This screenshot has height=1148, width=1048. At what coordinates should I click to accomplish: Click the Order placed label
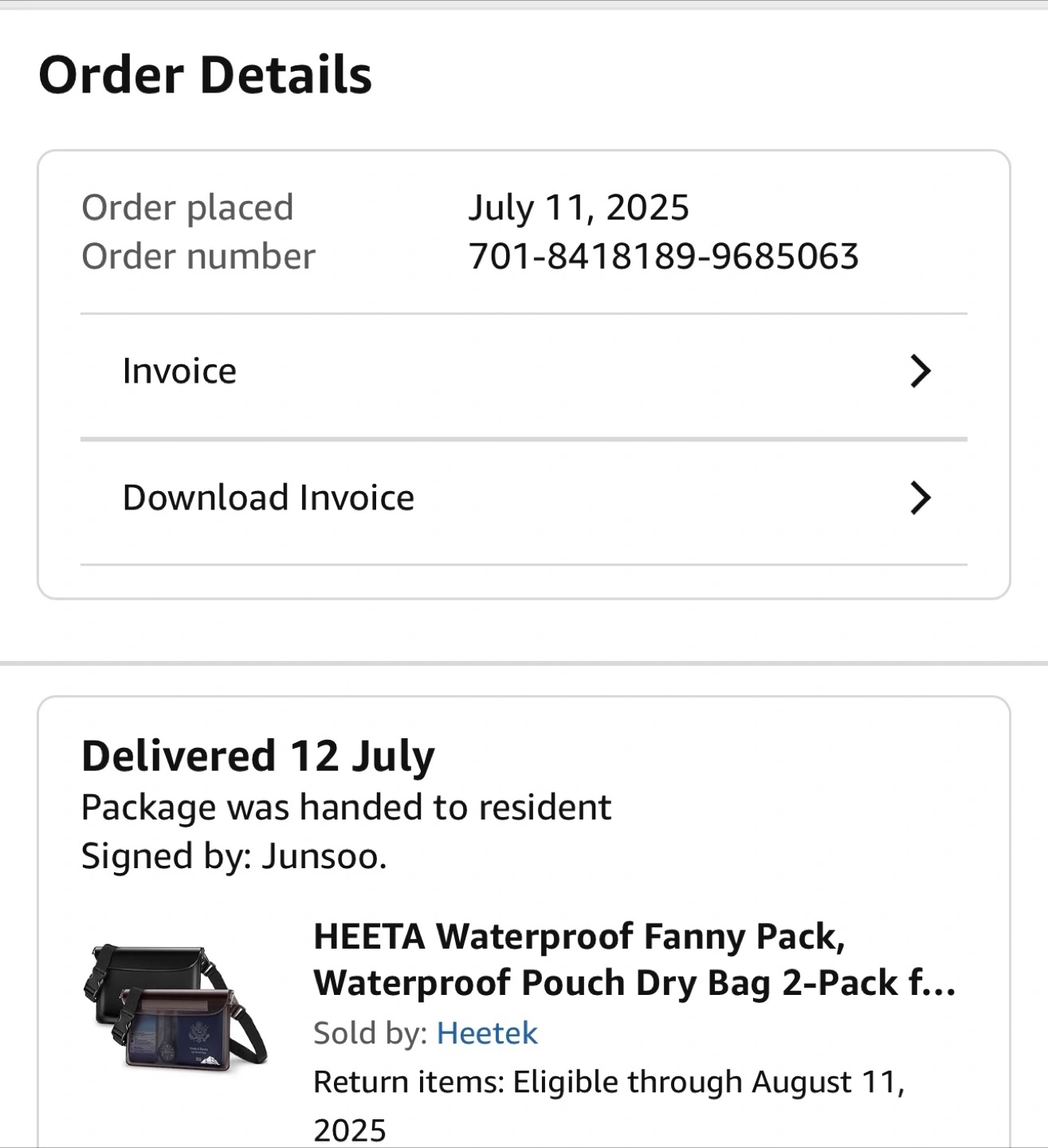coord(187,208)
